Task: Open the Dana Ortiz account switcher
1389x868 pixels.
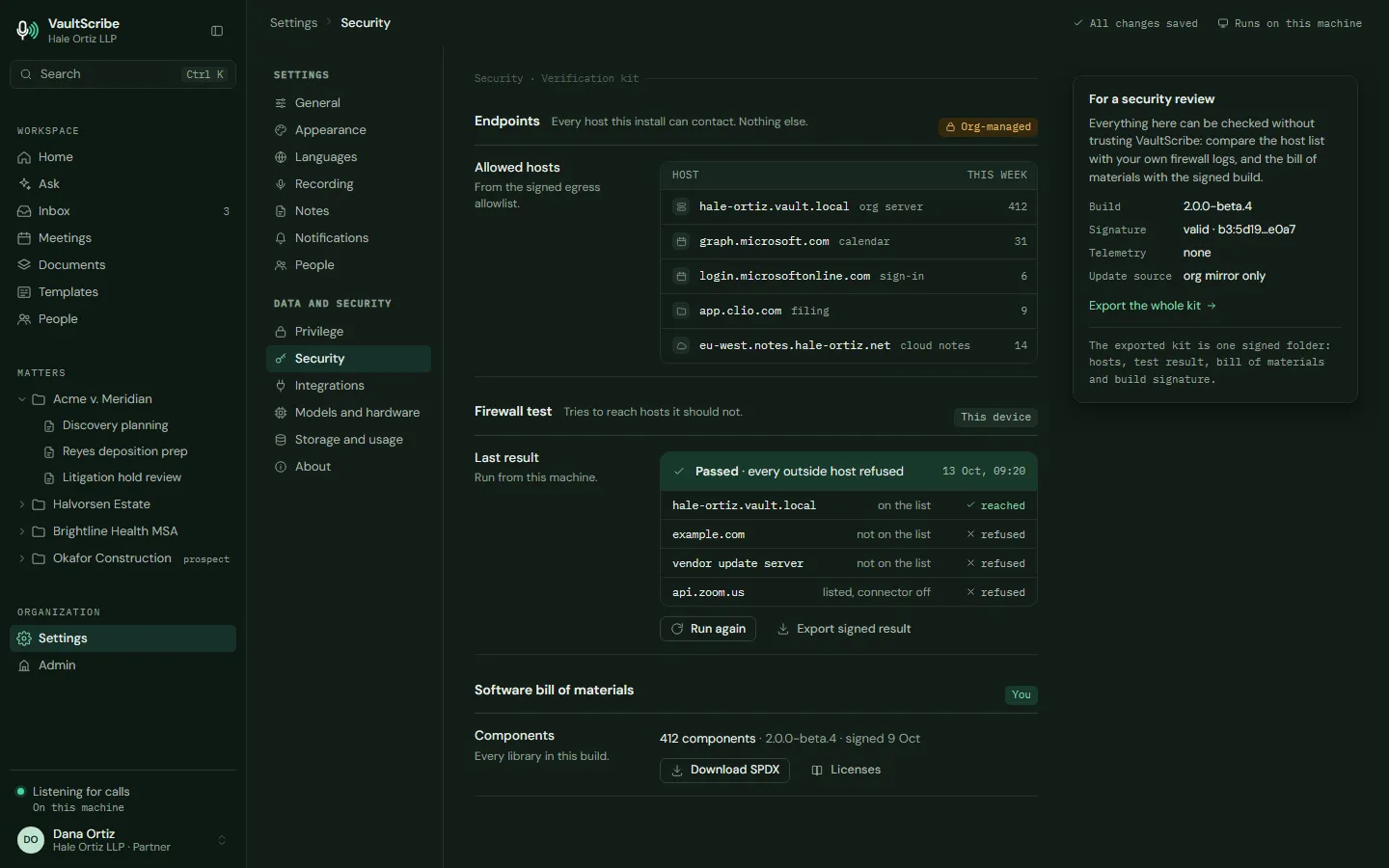Action: click(123, 840)
